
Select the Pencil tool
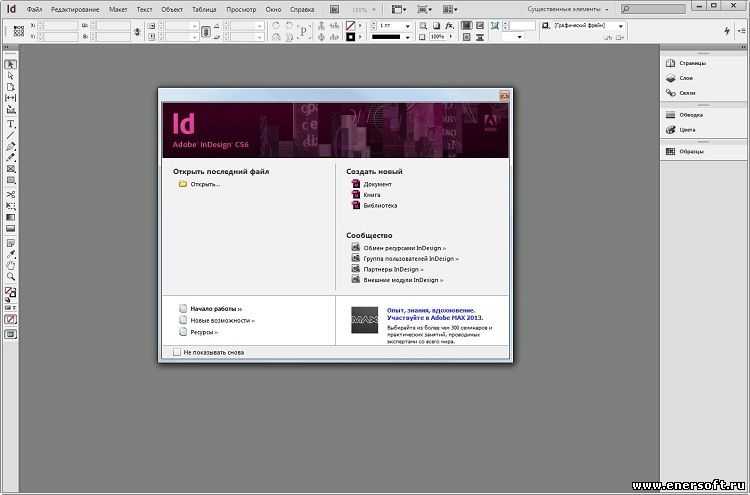click(x=10, y=157)
